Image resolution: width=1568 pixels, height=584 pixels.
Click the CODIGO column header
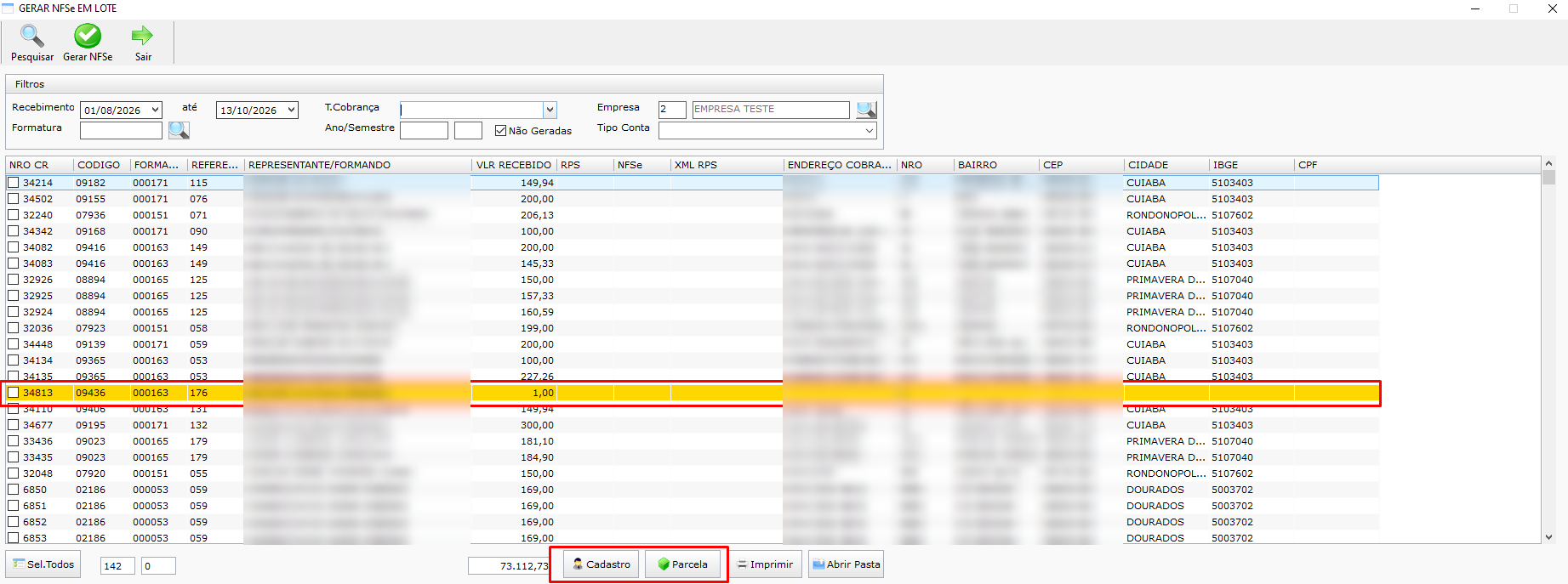101,165
